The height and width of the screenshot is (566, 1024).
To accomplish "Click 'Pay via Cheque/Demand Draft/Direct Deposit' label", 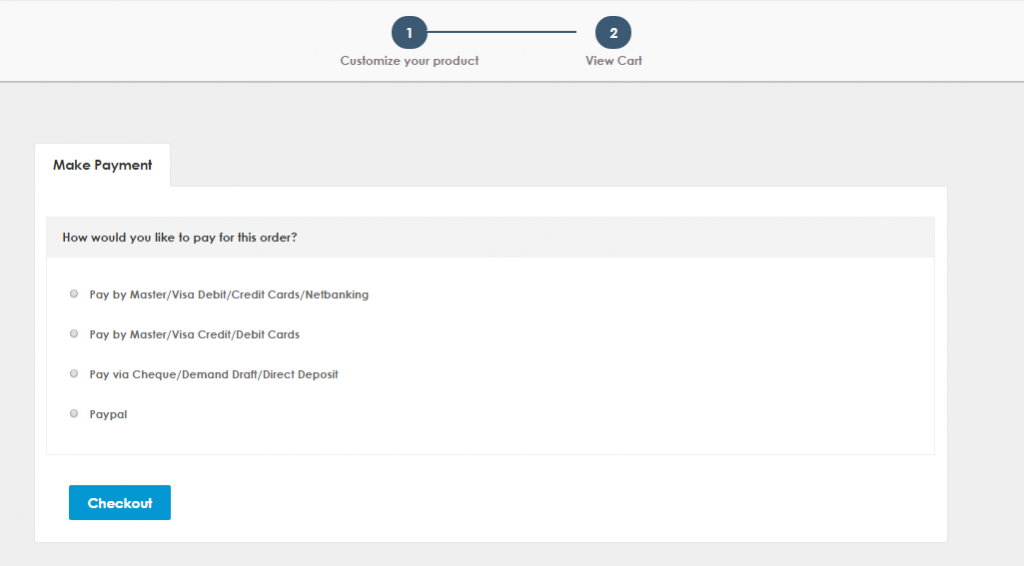I will pyautogui.click(x=213, y=375).
